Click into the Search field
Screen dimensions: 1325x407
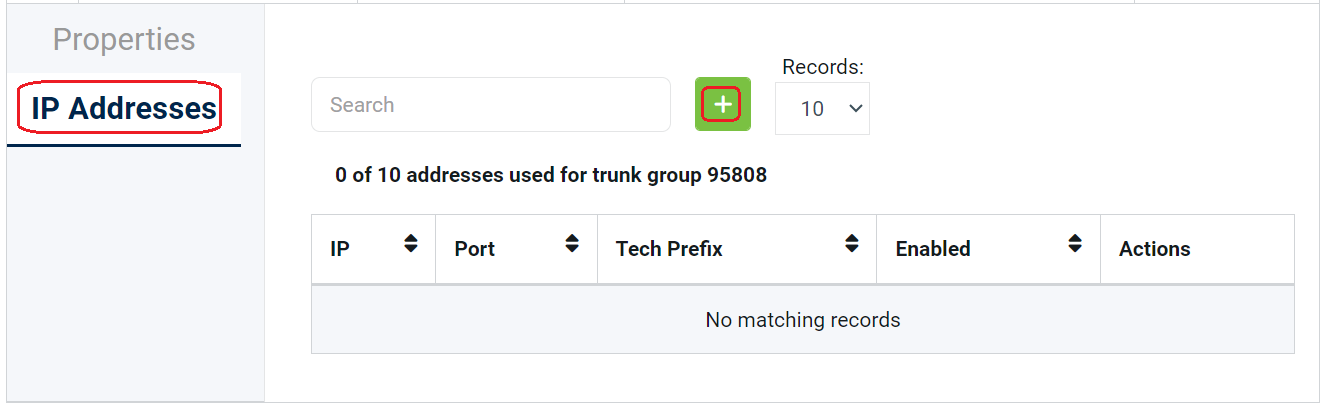490,104
